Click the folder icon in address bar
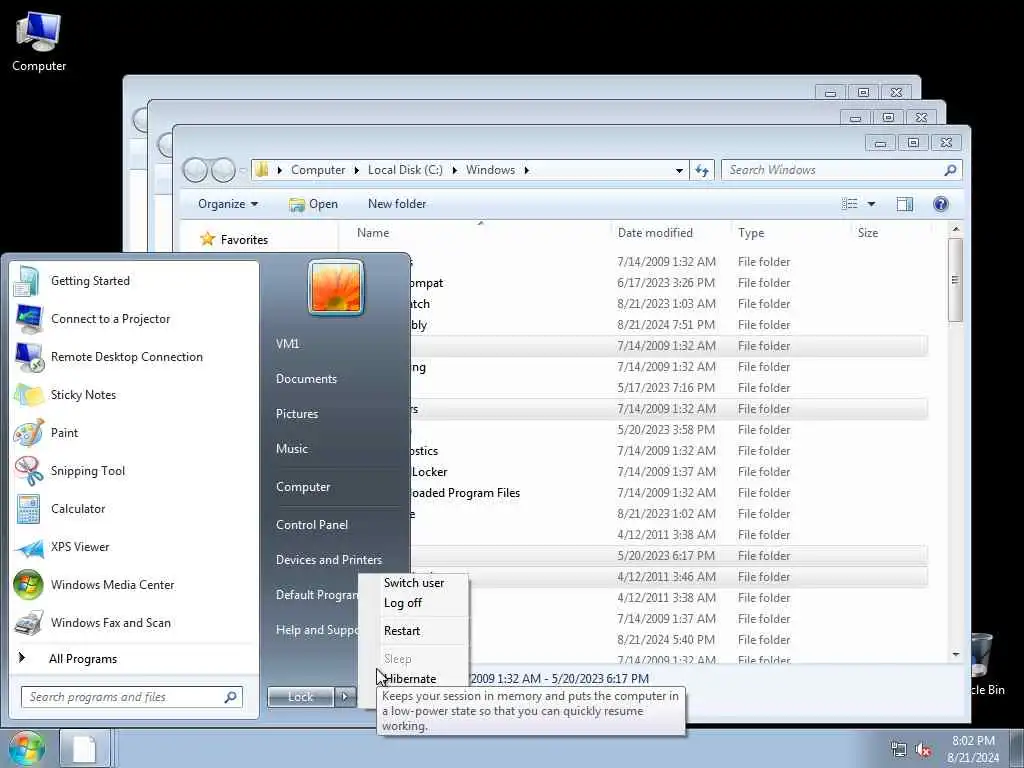This screenshot has width=1024, height=768. click(x=261, y=170)
